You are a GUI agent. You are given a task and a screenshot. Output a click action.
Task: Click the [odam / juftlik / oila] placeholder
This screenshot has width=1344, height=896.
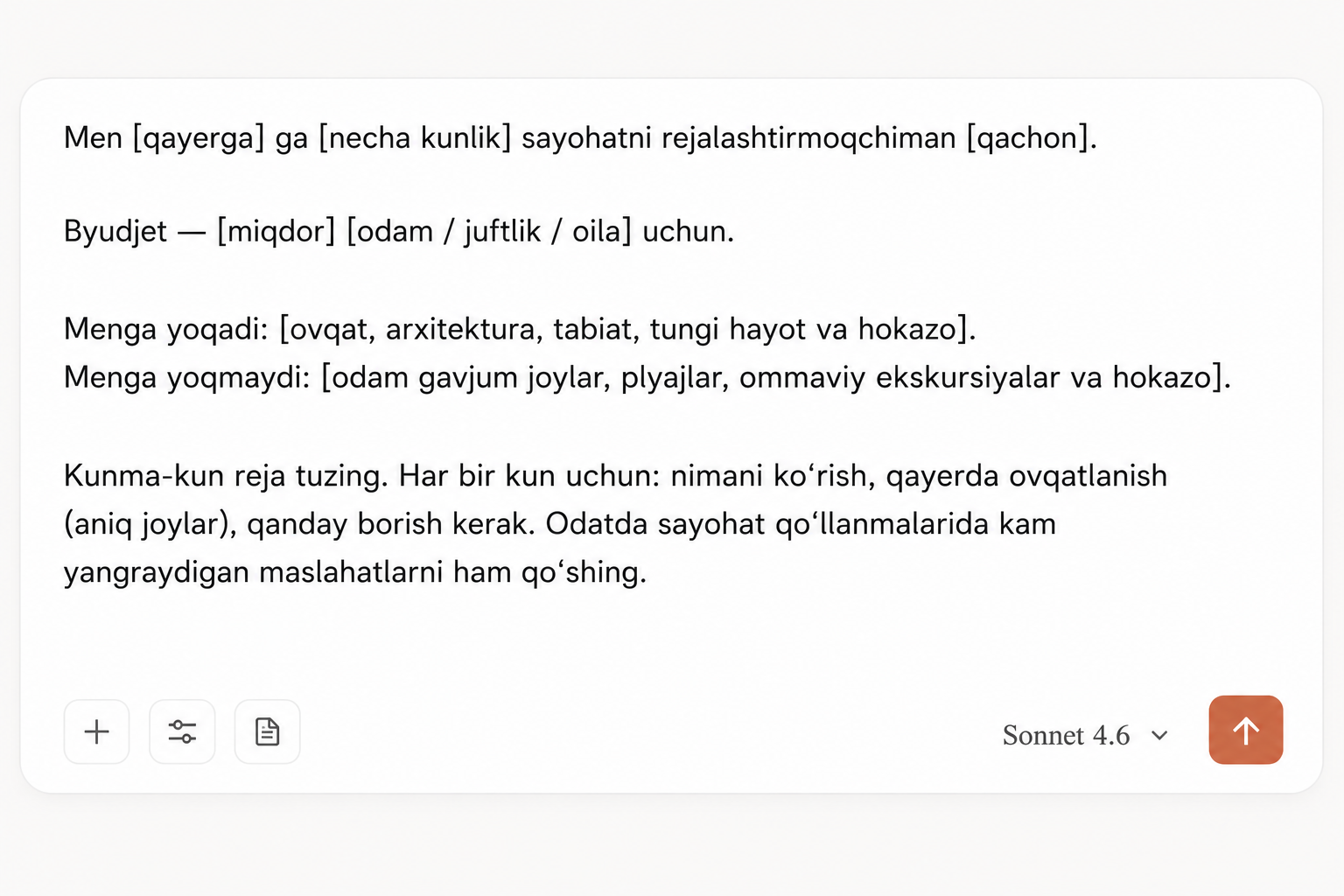click(x=489, y=232)
